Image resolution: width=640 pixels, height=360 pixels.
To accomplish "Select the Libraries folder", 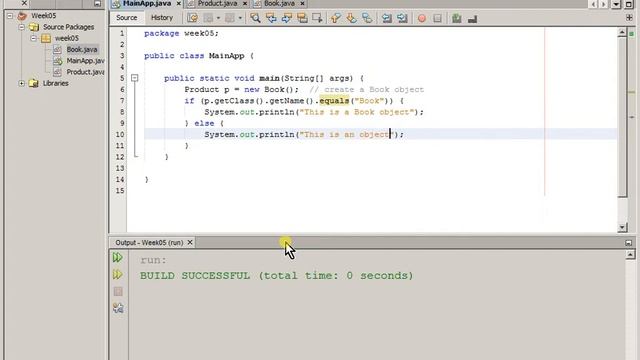I will click(x=56, y=83).
